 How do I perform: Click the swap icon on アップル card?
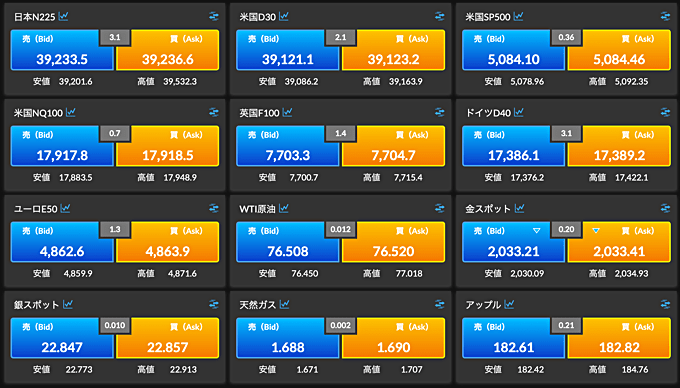(665, 304)
